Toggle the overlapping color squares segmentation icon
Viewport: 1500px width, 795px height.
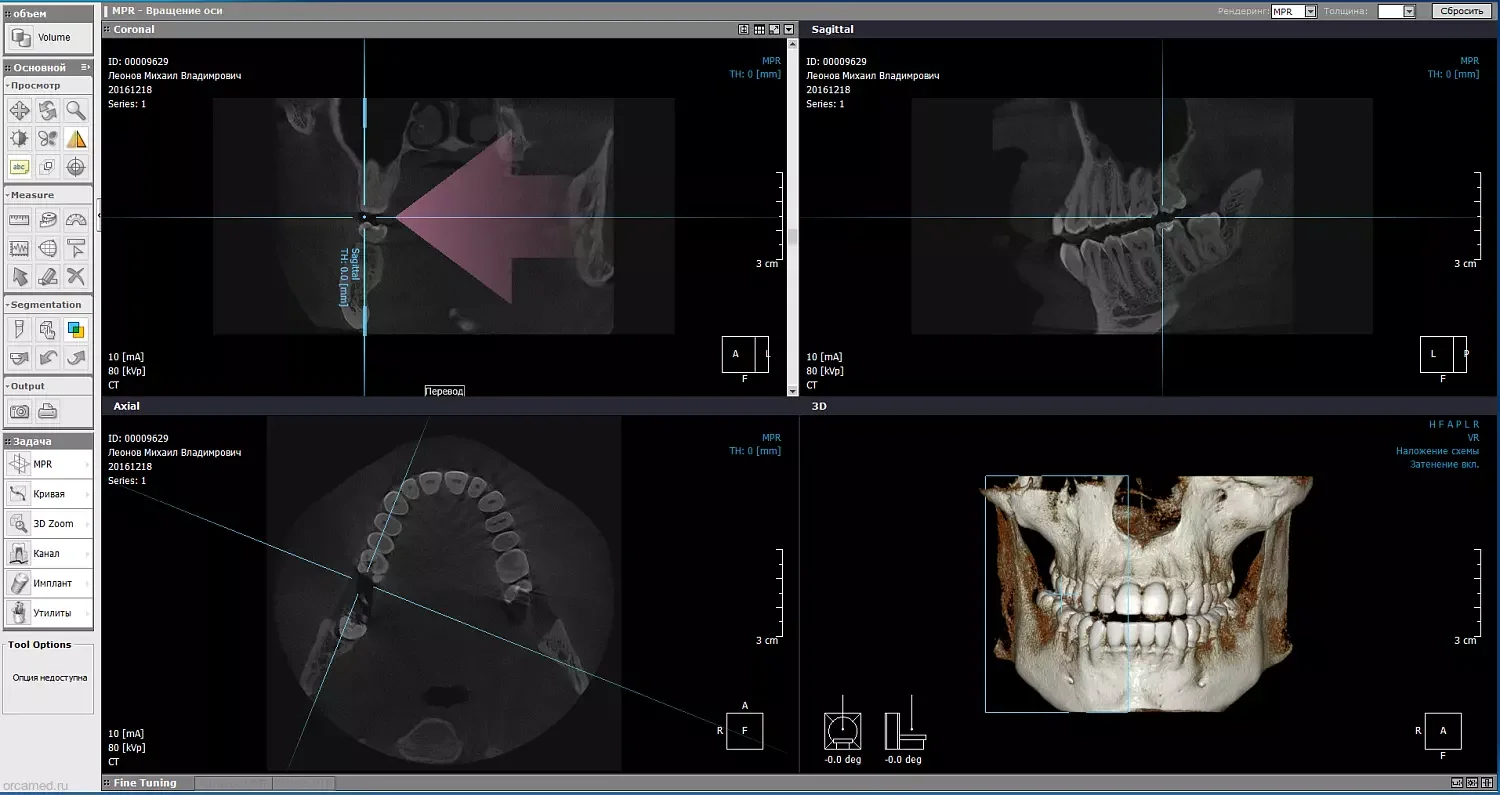coord(76,329)
